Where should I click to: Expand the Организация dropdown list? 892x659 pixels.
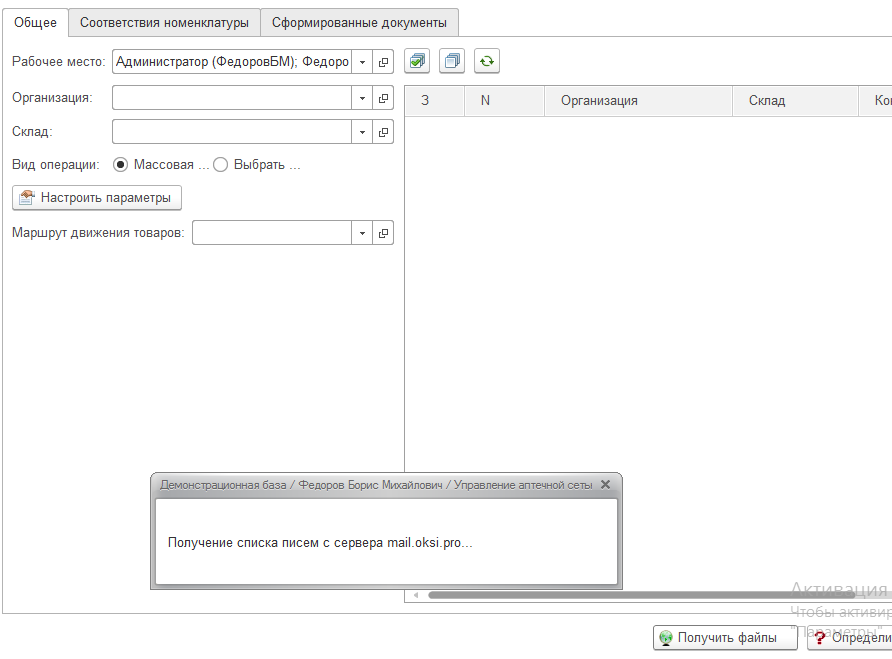[362, 98]
